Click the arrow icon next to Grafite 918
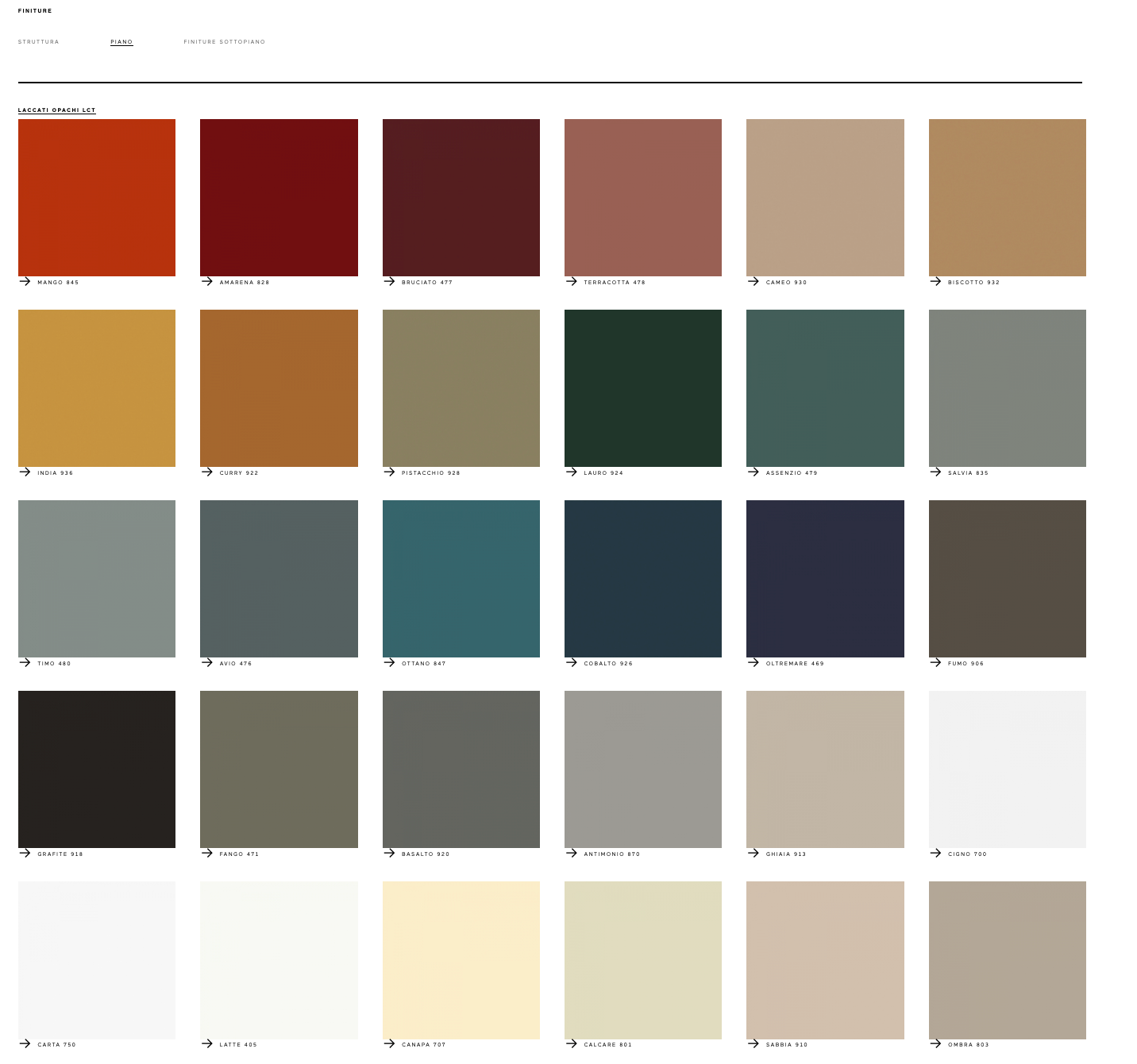The width and height of the screenshot is (1137, 1064). tap(25, 853)
